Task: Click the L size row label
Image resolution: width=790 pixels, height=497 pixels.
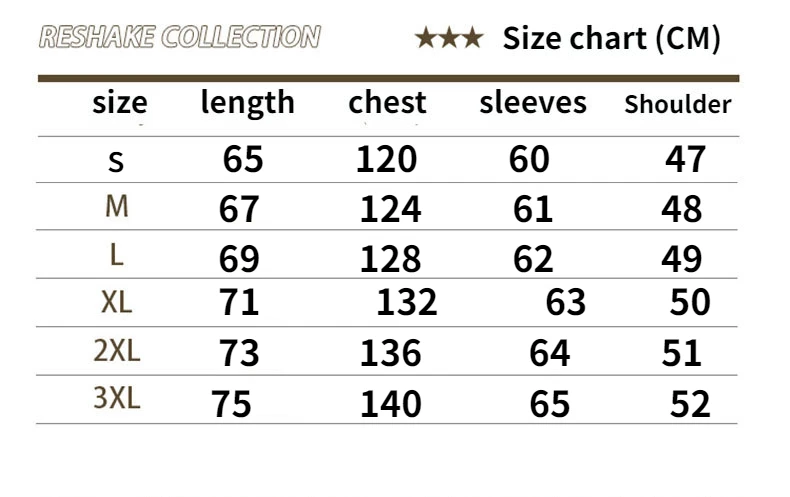Action: click(116, 255)
